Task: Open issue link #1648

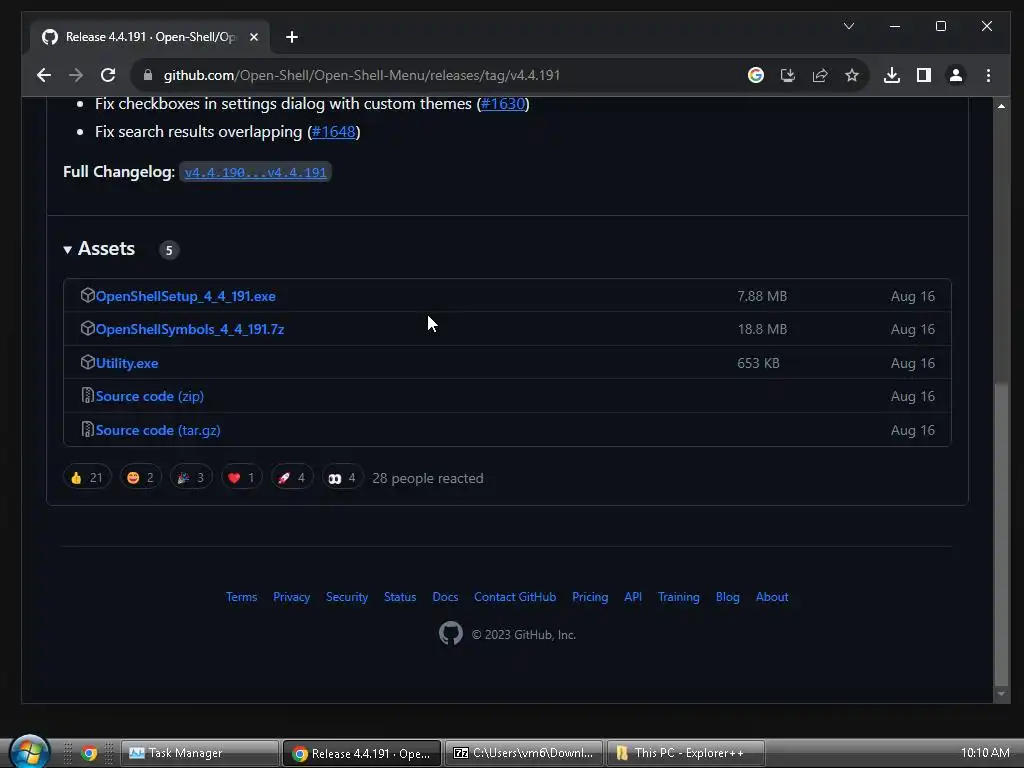Action: [x=334, y=132]
